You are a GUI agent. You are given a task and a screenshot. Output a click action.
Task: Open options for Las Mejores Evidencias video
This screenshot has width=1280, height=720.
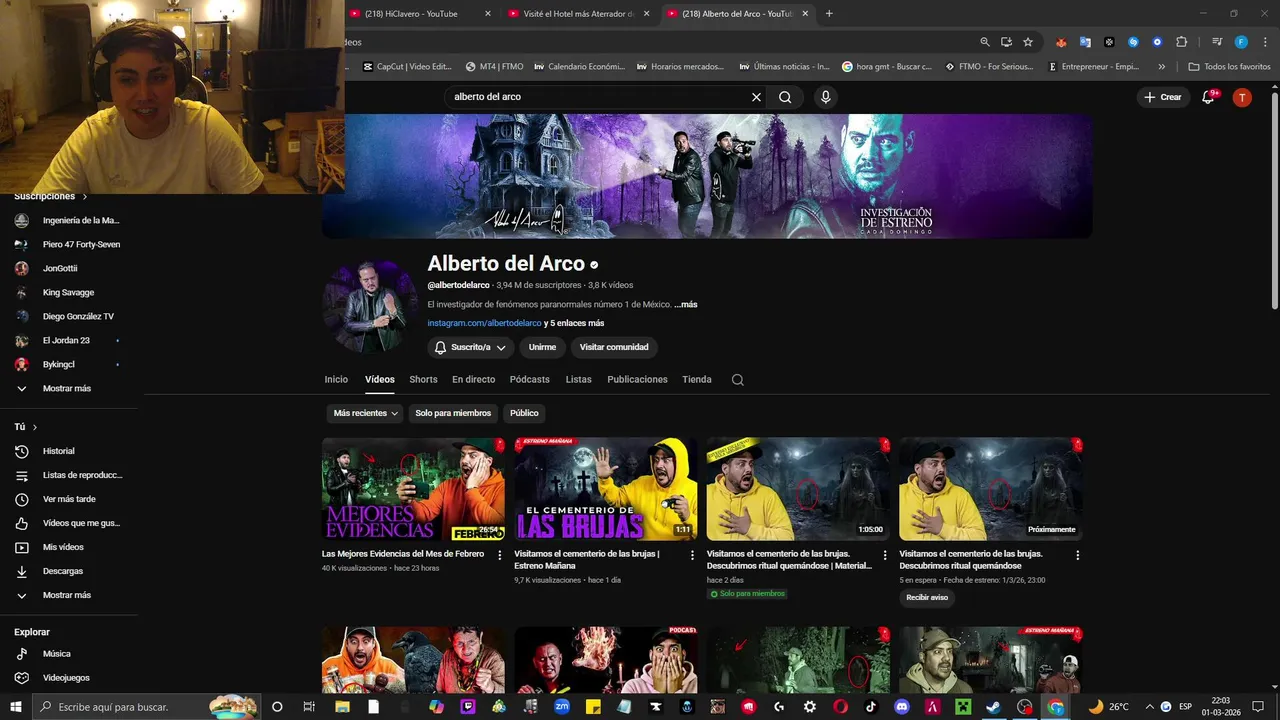pyautogui.click(x=500, y=555)
